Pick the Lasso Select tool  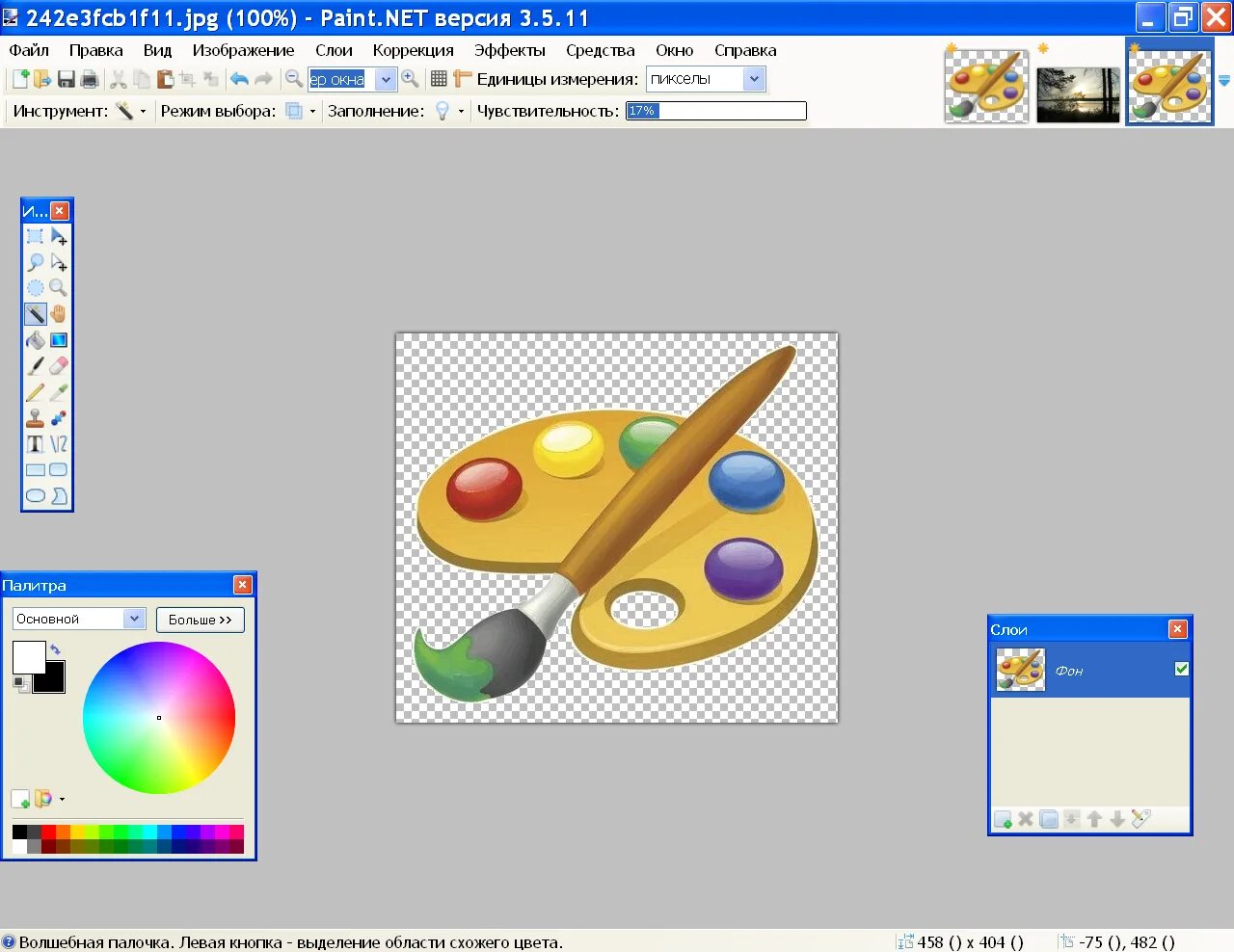(36, 261)
